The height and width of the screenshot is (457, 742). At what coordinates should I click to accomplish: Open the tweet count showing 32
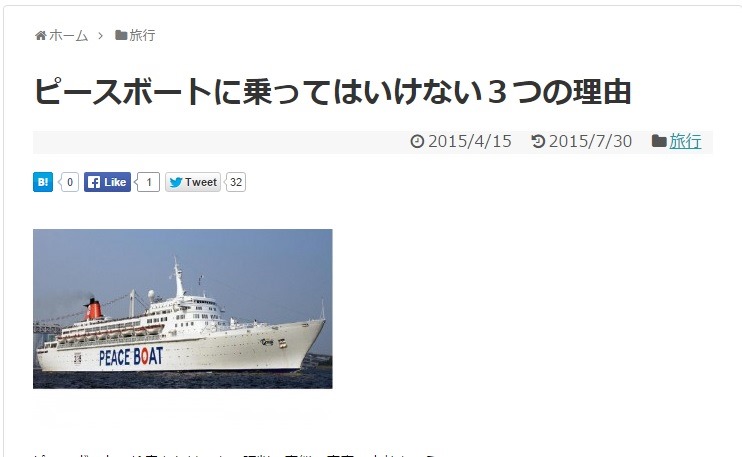click(x=235, y=182)
